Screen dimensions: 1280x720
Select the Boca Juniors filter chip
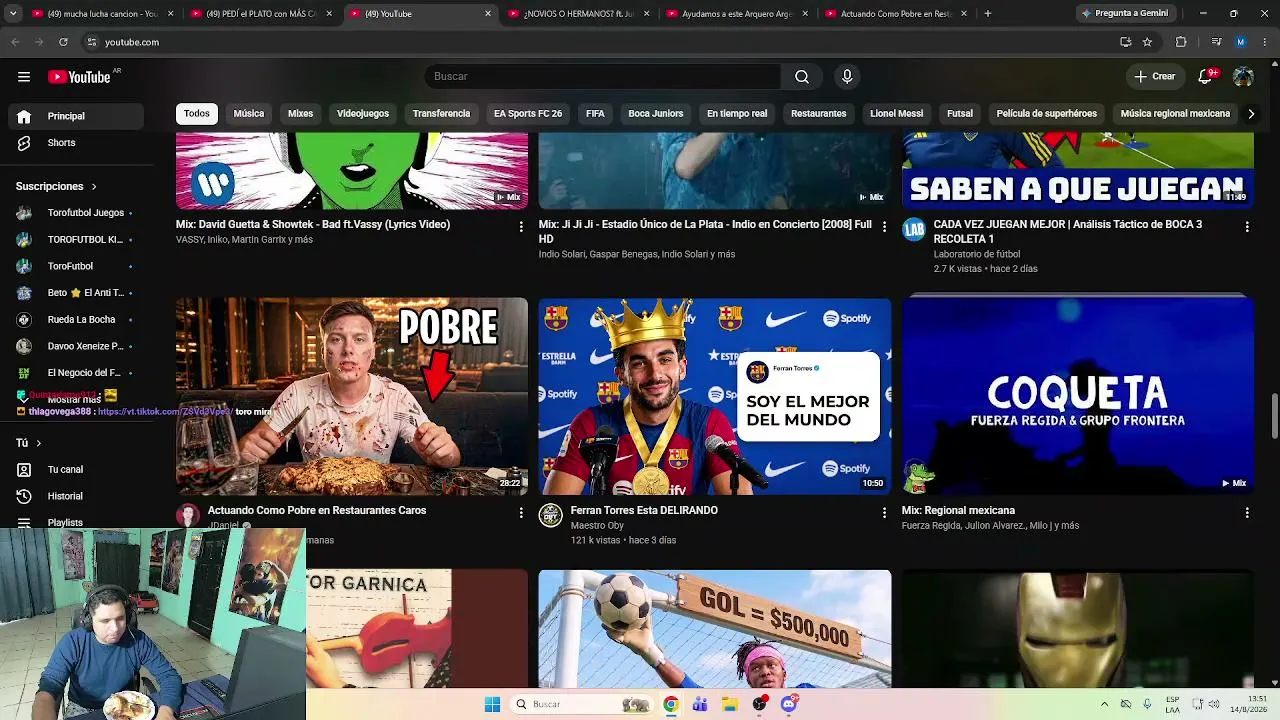pyautogui.click(x=656, y=114)
